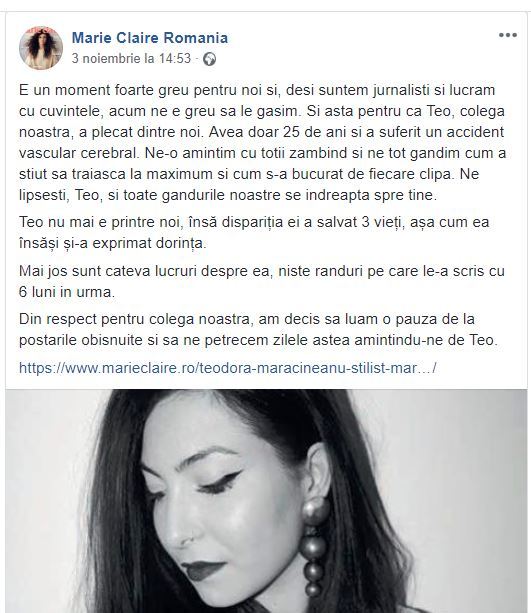The image size is (531, 613).
Task: Follow the marieclaire.ro teodora-maracineanu article link
Action: (228, 368)
